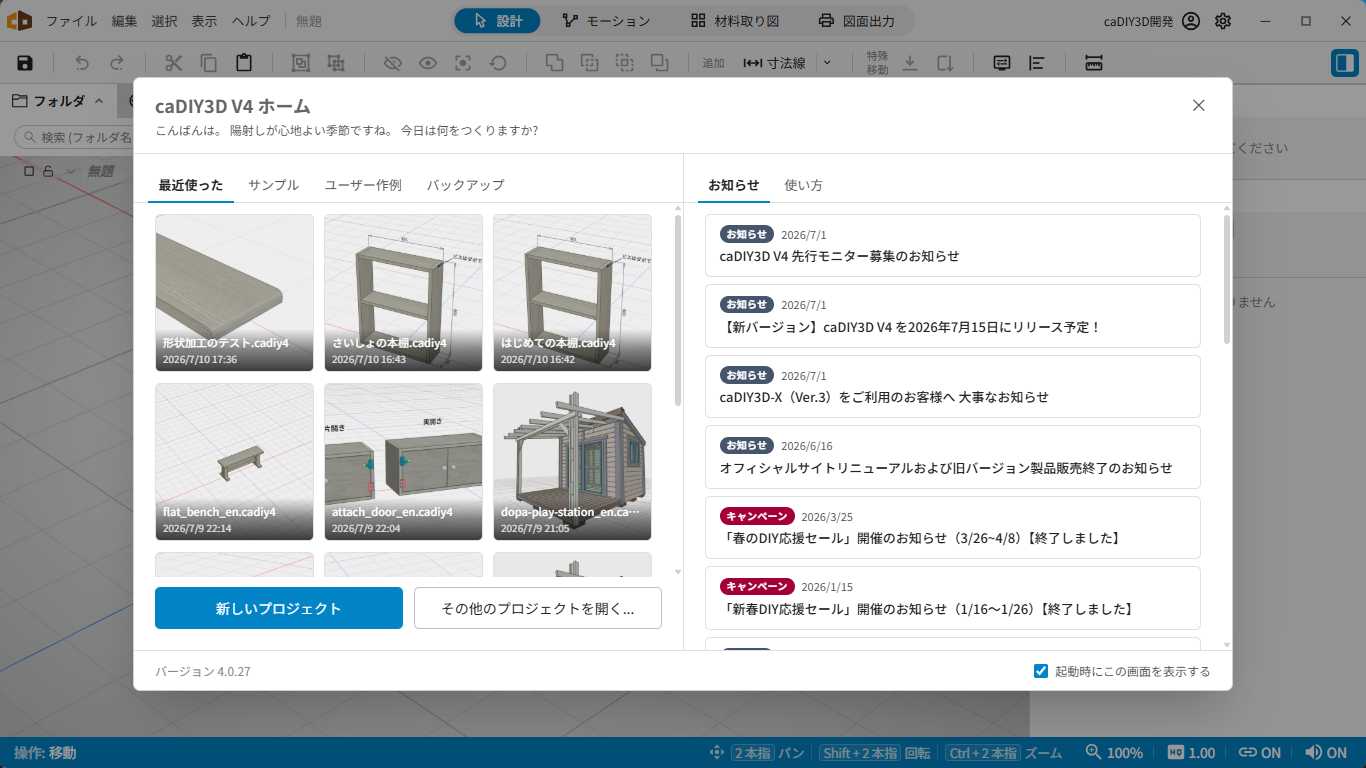Toggle the lock icon beside 無題
The height and width of the screenshot is (768, 1366).
(47, 171)
